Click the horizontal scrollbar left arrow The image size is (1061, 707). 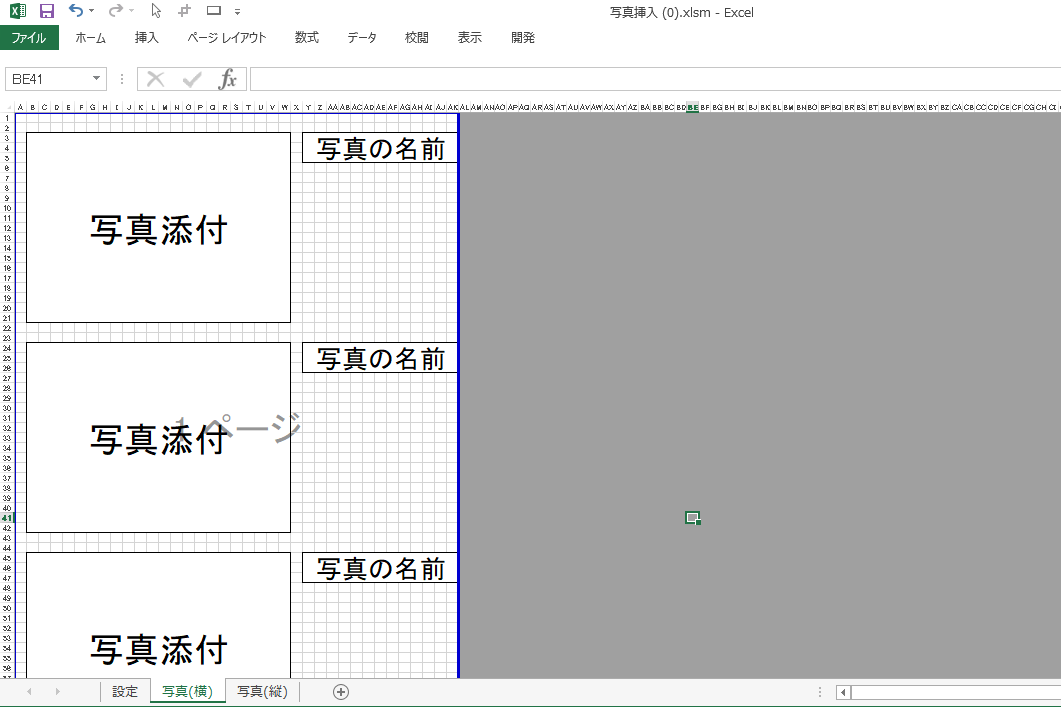[843, 692]
